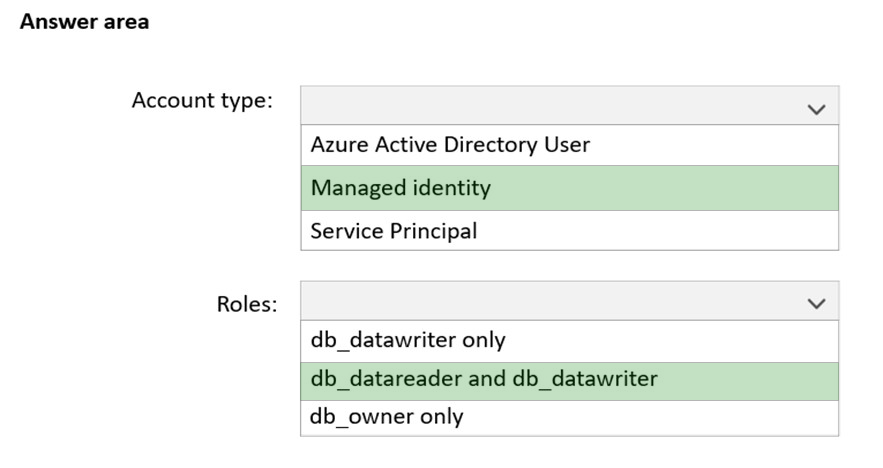Image resolution: width=883 pixels, height=468 pixels.
Task: Choose Managed identity from Account type list
Action: tap(569, 188)
